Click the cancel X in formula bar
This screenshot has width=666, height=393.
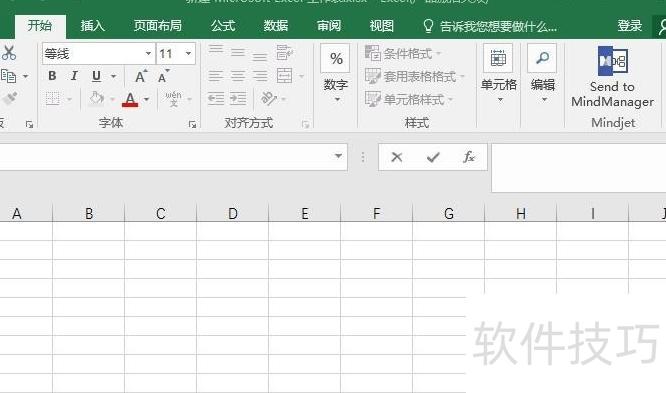tap(397, 157)
